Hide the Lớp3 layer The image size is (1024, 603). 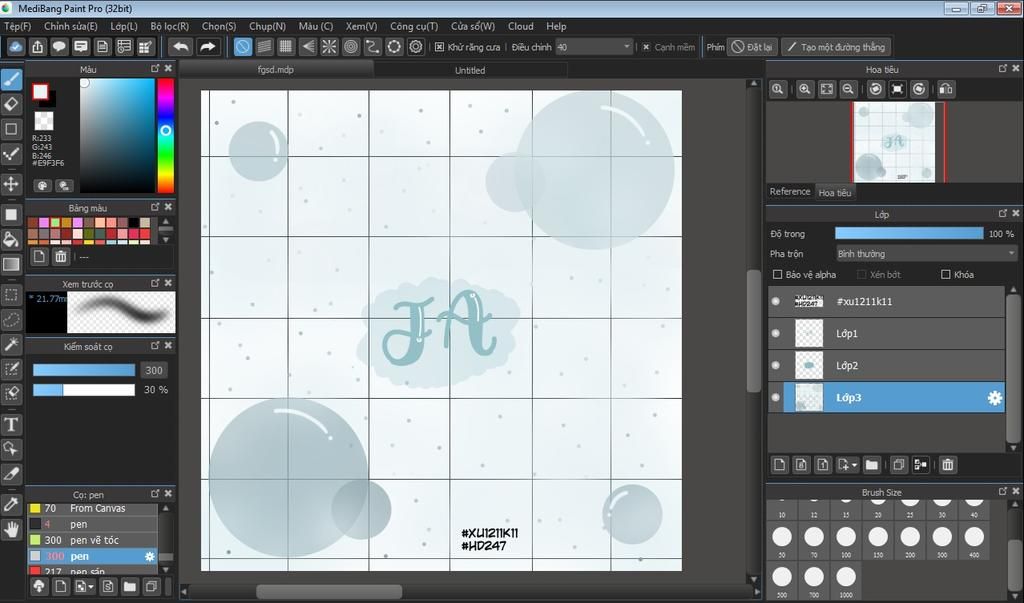click(x=776, y=397)
